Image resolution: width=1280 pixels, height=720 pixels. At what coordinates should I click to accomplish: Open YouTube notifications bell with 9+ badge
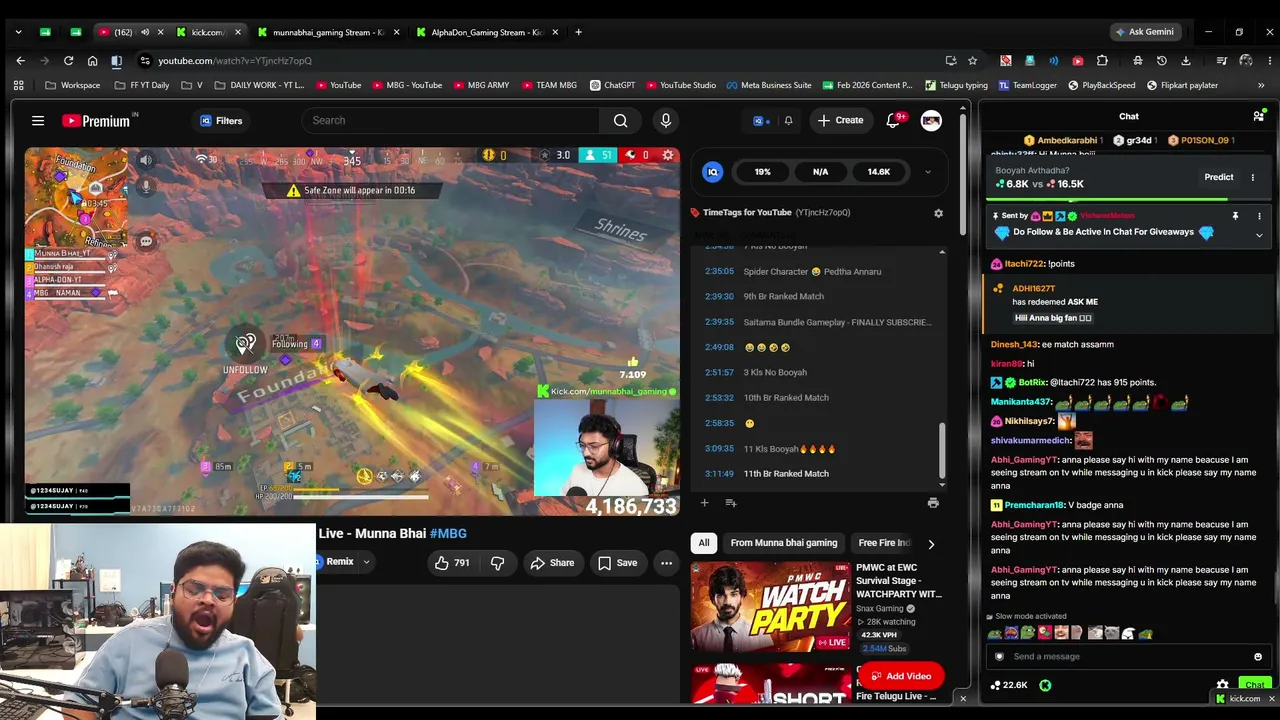click(x=893, y=121)
